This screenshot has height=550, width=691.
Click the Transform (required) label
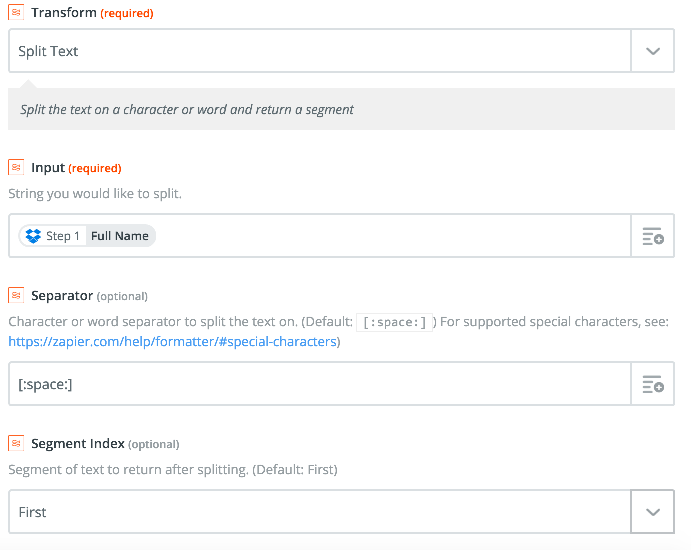click(x=92, y=13)
